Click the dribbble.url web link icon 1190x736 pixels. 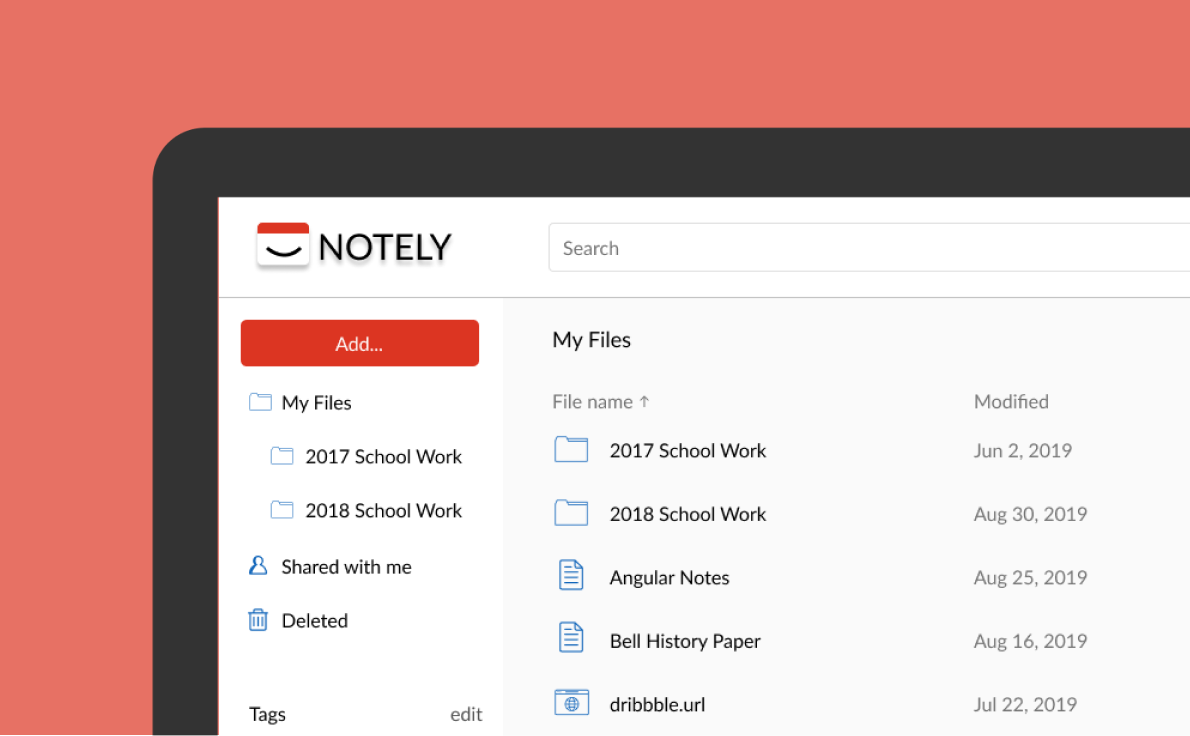[571, 703]
